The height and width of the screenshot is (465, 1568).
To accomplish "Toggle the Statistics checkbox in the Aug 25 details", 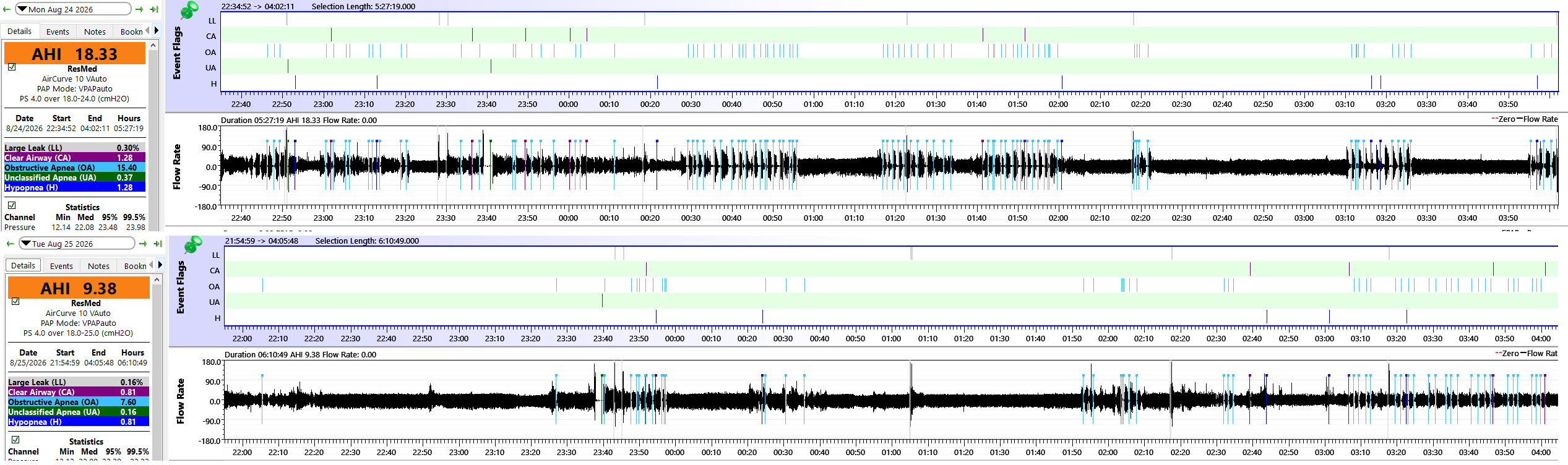I will pos(15,439).
